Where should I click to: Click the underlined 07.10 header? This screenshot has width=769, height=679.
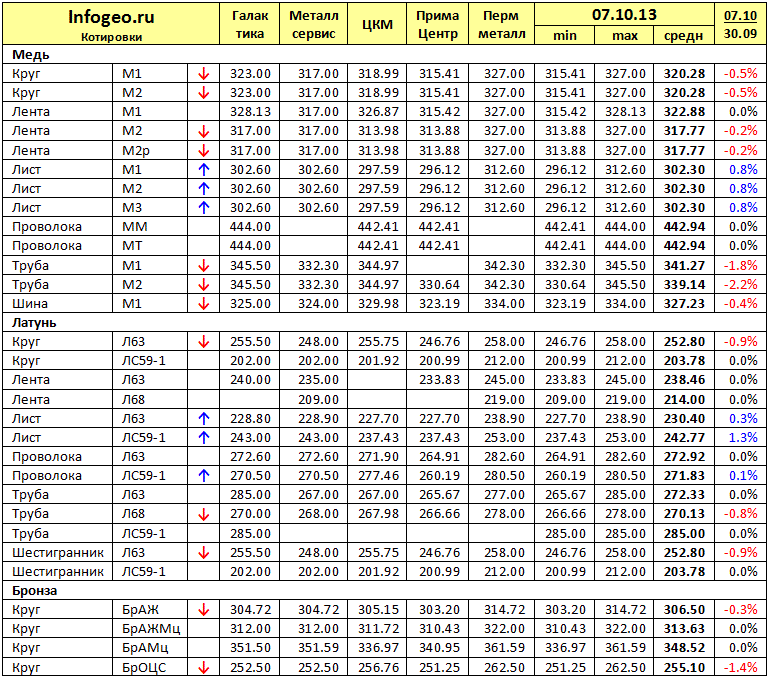[x=741, y=16]
